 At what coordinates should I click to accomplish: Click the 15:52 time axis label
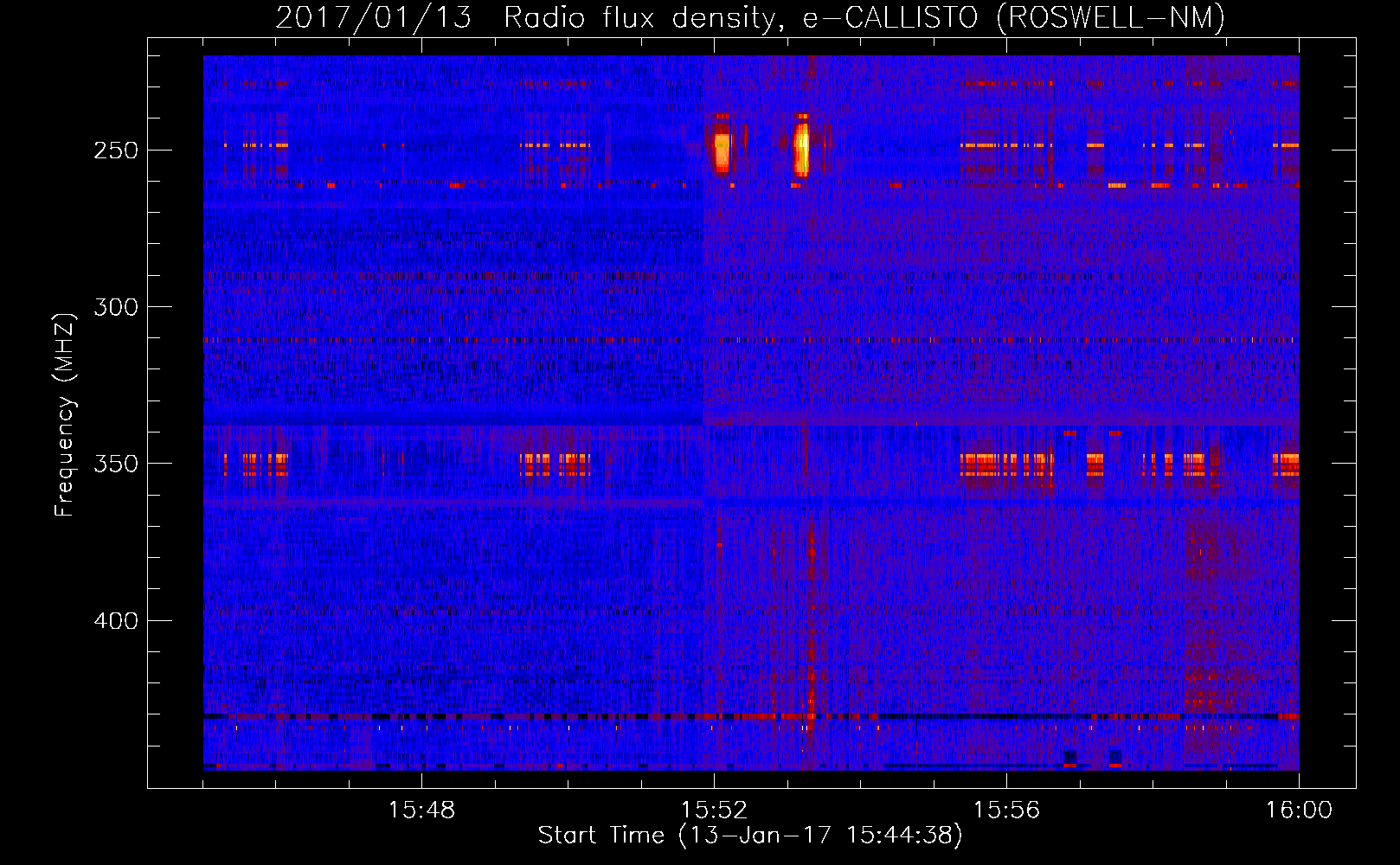click(714, 811)
